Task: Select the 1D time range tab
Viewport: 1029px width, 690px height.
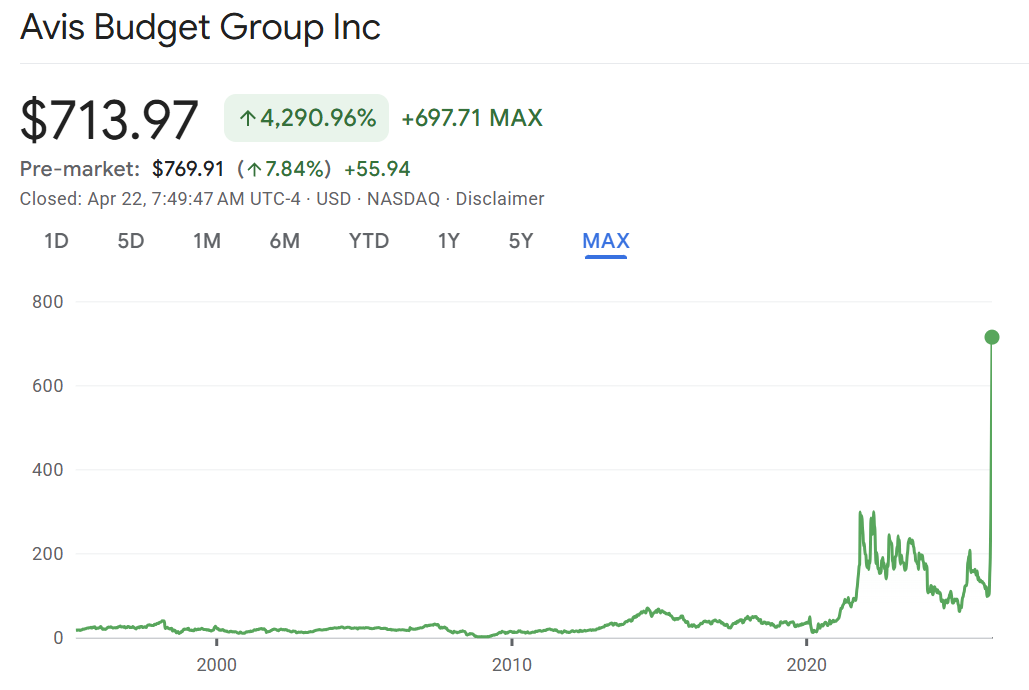Action: click(56, 241)
